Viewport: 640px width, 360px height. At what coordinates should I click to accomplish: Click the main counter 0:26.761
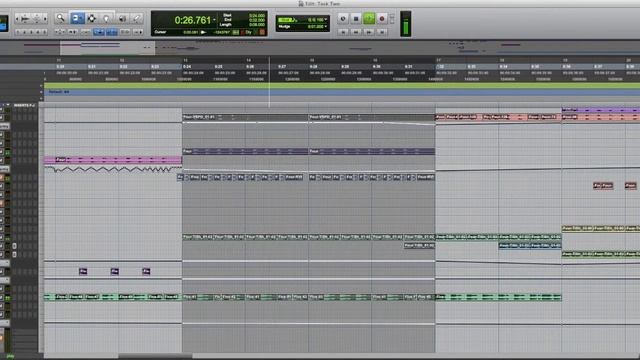[193, 20]
